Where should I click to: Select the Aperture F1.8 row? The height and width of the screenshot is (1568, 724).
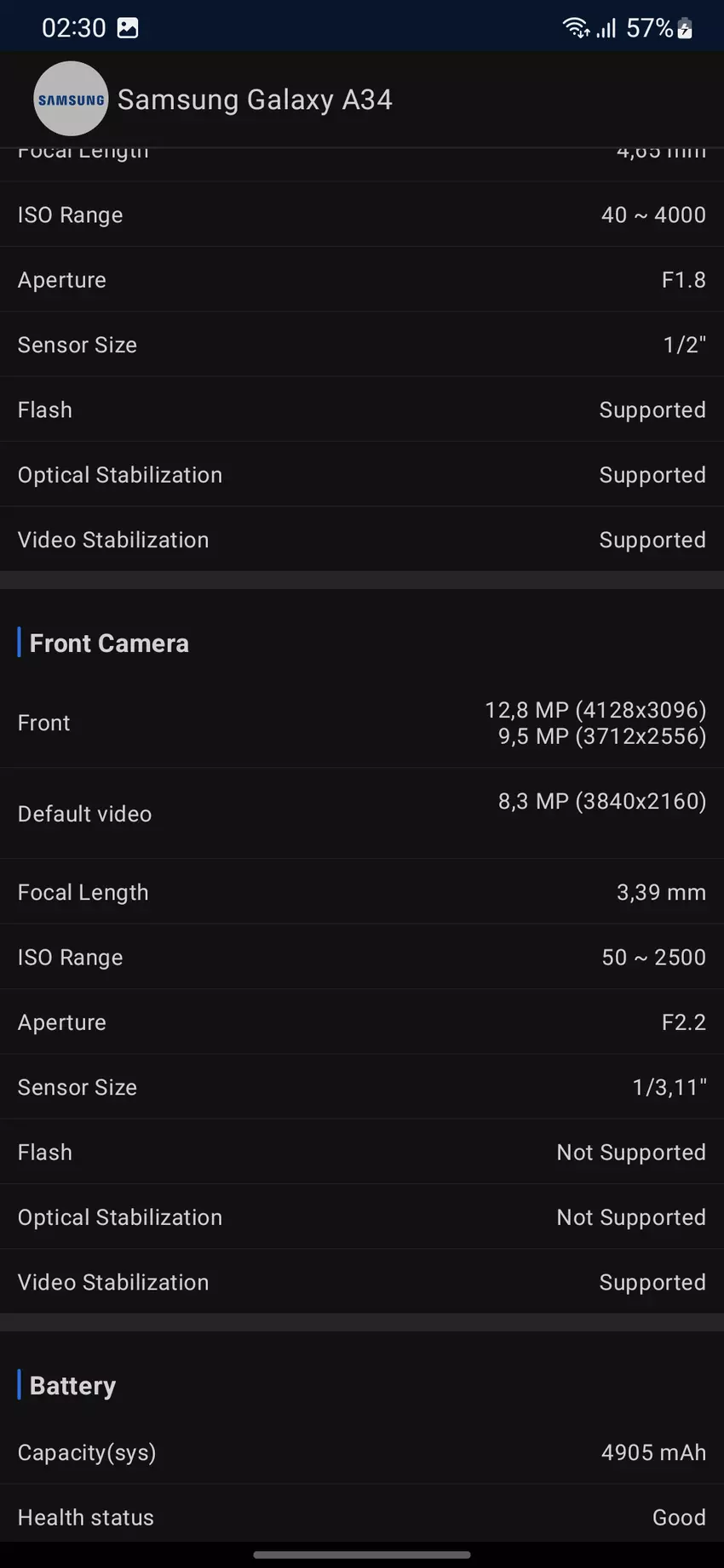click(x=362, y=280)
